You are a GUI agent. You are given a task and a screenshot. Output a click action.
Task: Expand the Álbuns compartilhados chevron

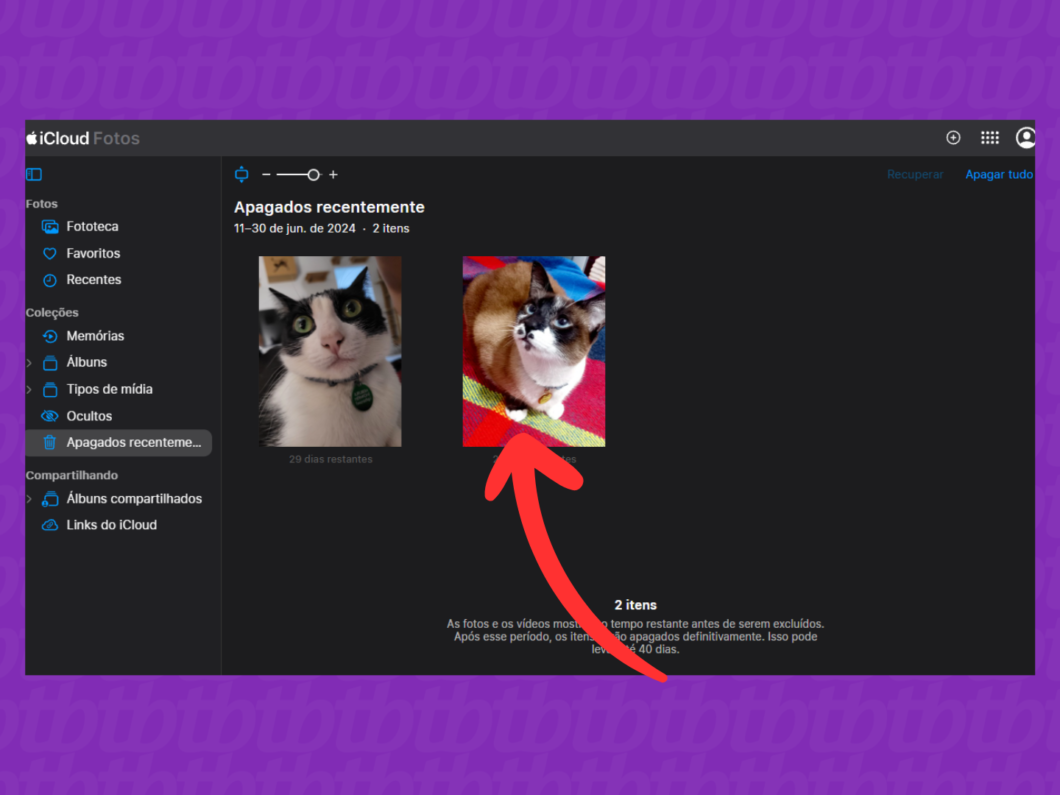click(29, 500)
